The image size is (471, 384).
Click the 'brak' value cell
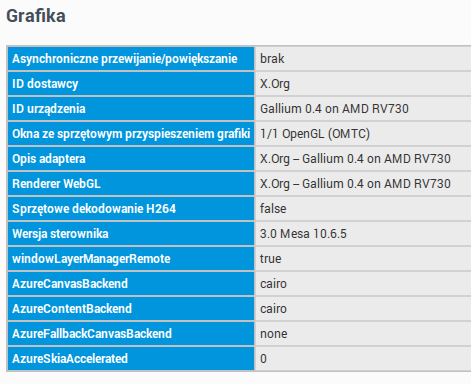coord(363,59)
